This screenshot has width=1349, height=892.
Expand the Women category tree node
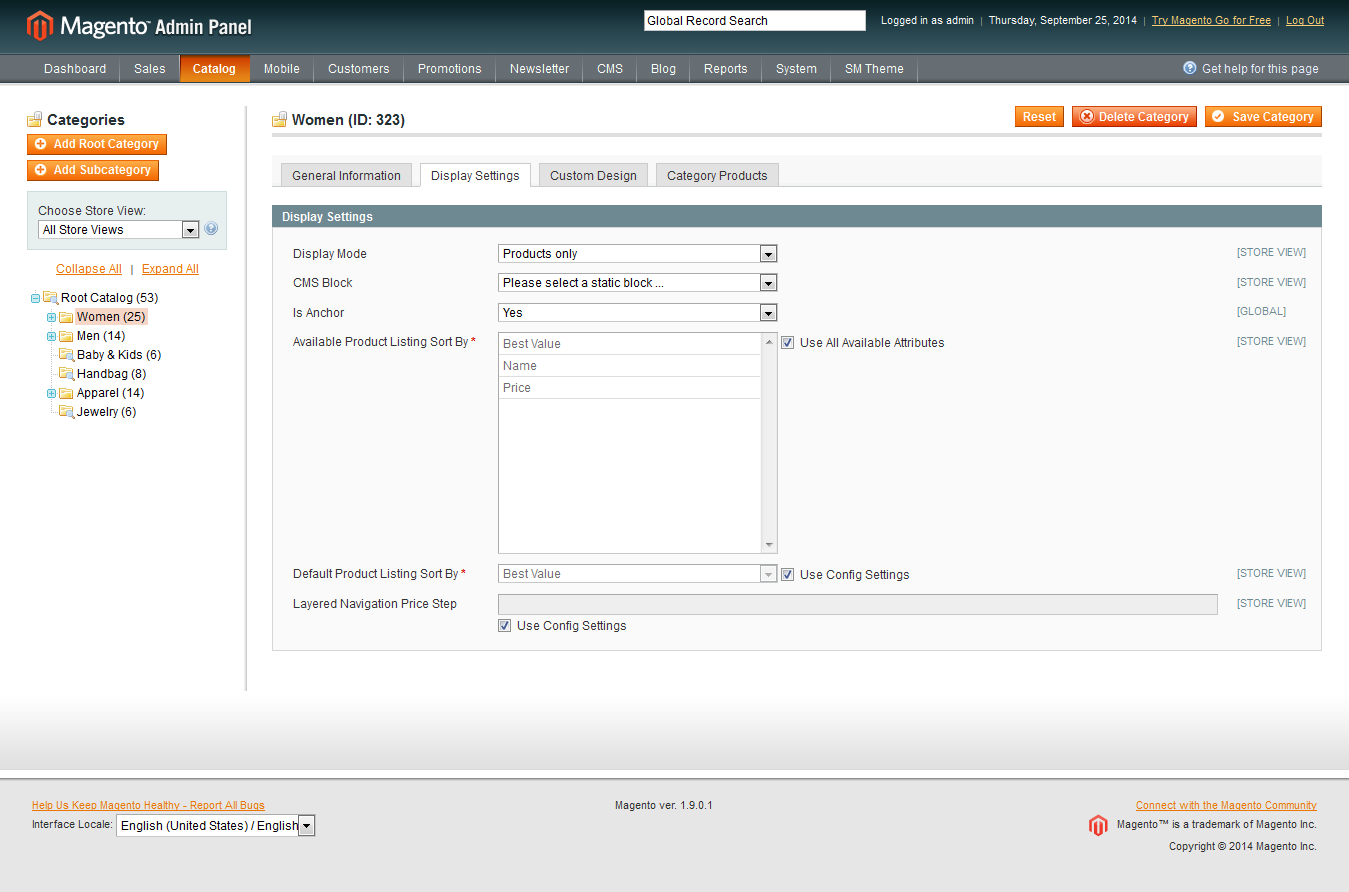pyautogui.click(x=51, y=317)
